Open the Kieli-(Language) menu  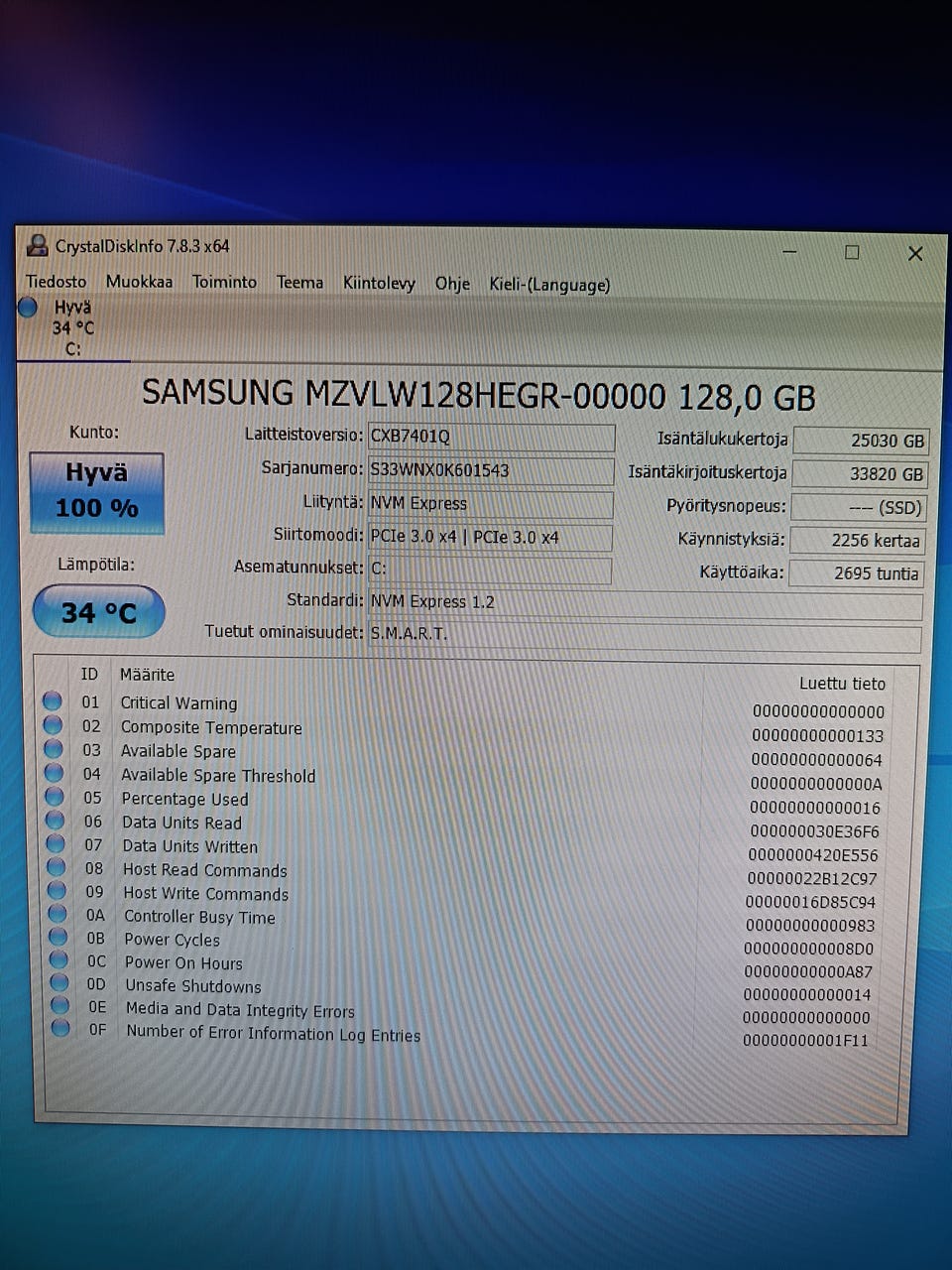(x=549, y=285)
